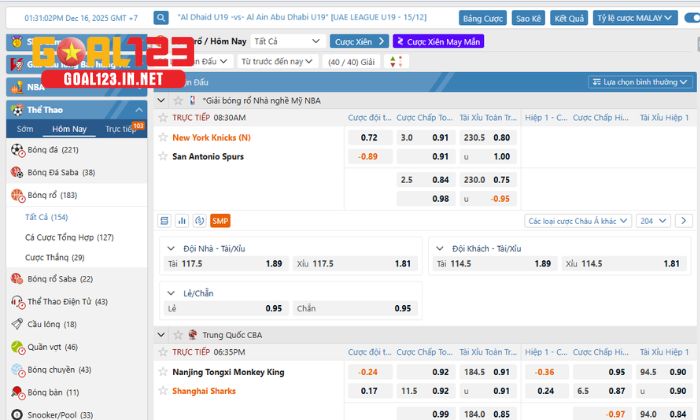Click the SMP orange button
This screenshot has height=420, width=700.
220,220
